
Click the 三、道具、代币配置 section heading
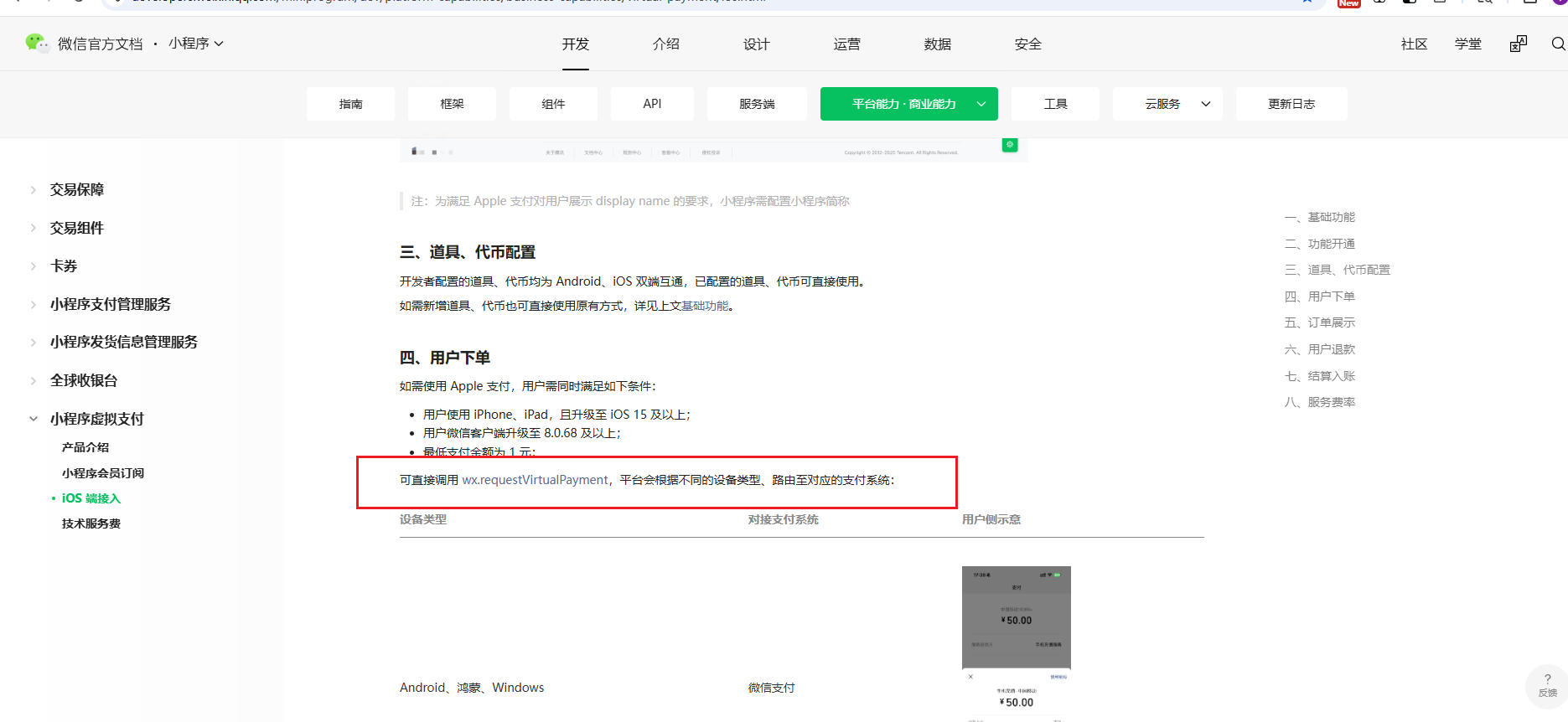tap(468, 252)
